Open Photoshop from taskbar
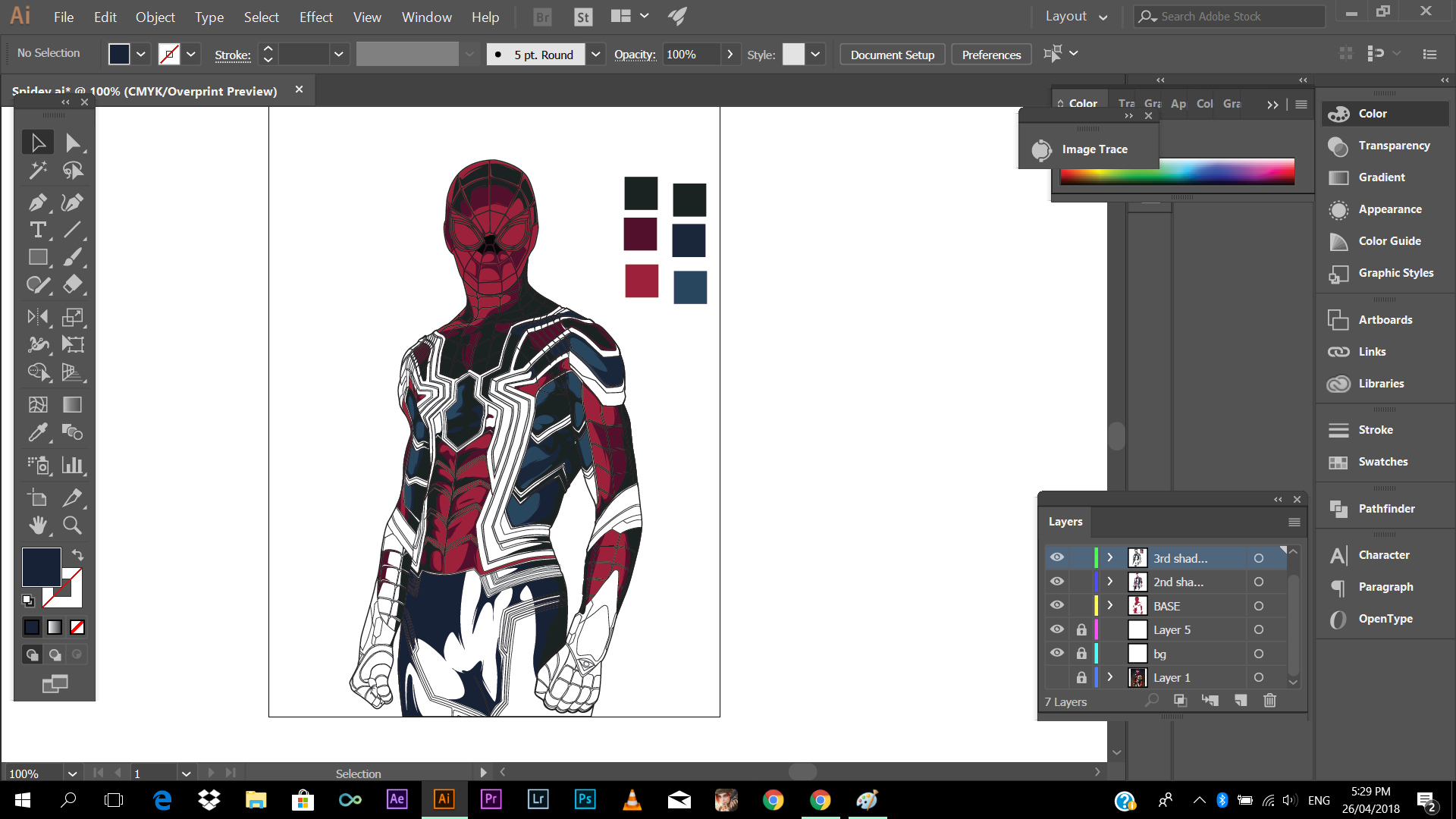The width and height of the screenshot is (1456, 819). coord(585,799)
